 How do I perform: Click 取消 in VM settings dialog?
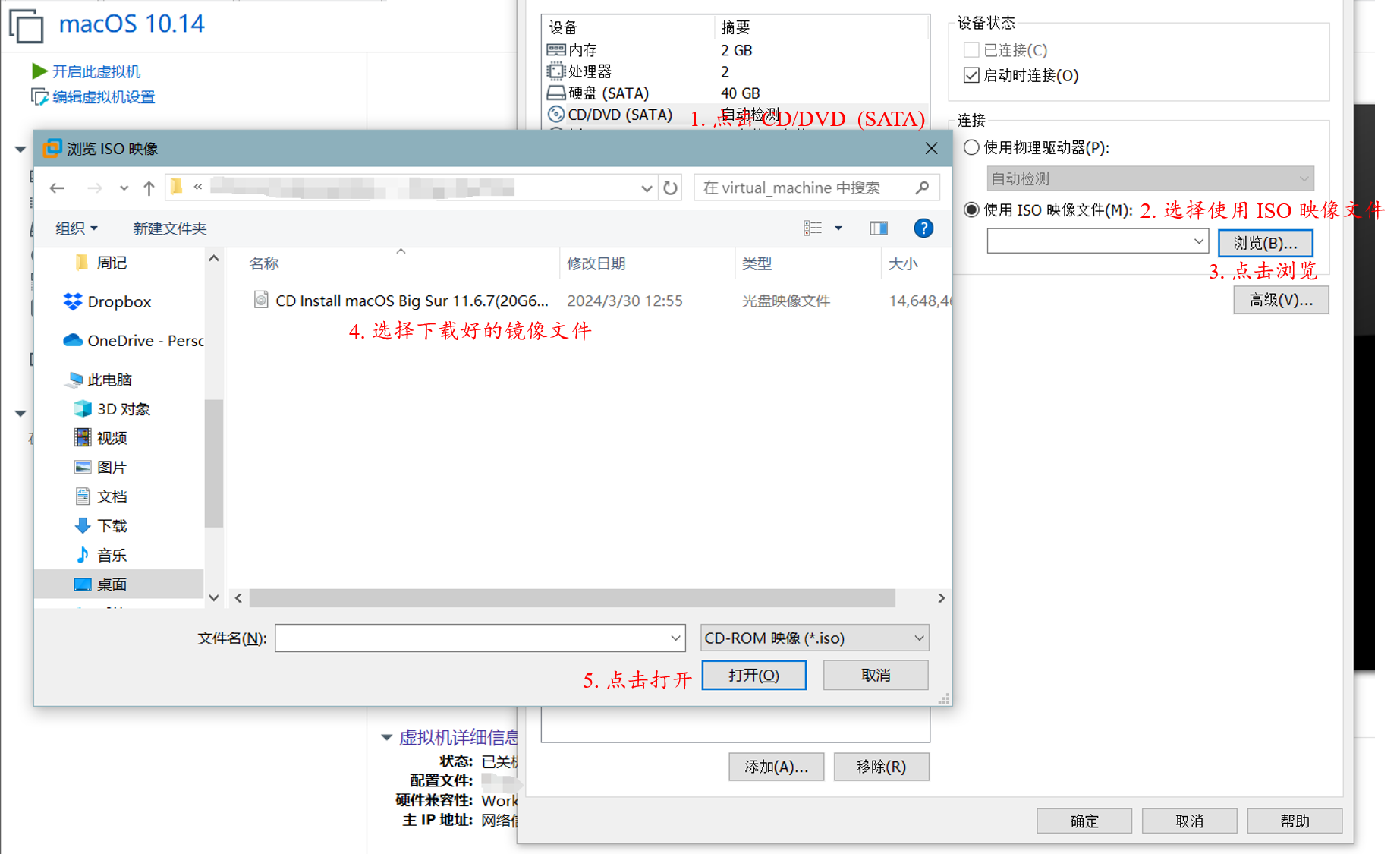1189,821
